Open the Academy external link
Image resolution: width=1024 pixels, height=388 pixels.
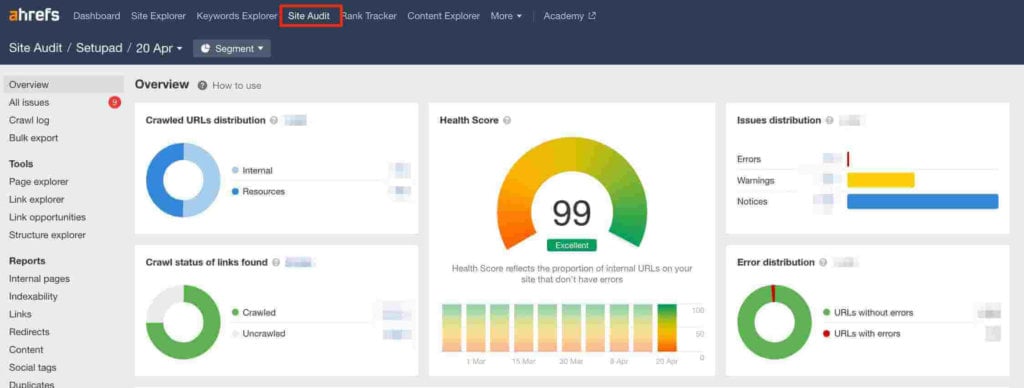569,16
